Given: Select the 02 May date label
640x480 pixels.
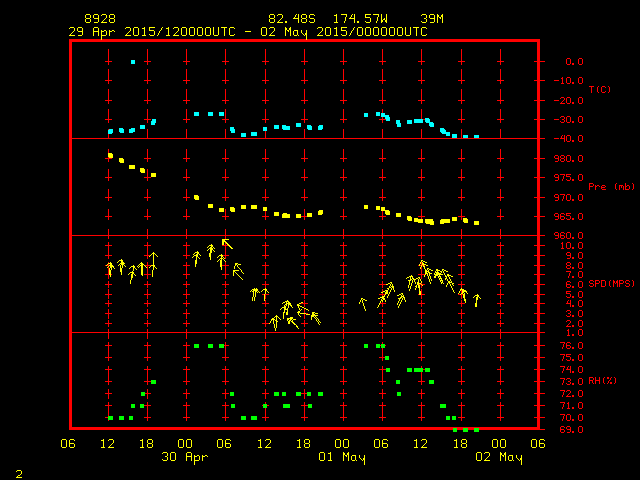Looking at the screenshot, I should tap(498, 457).
